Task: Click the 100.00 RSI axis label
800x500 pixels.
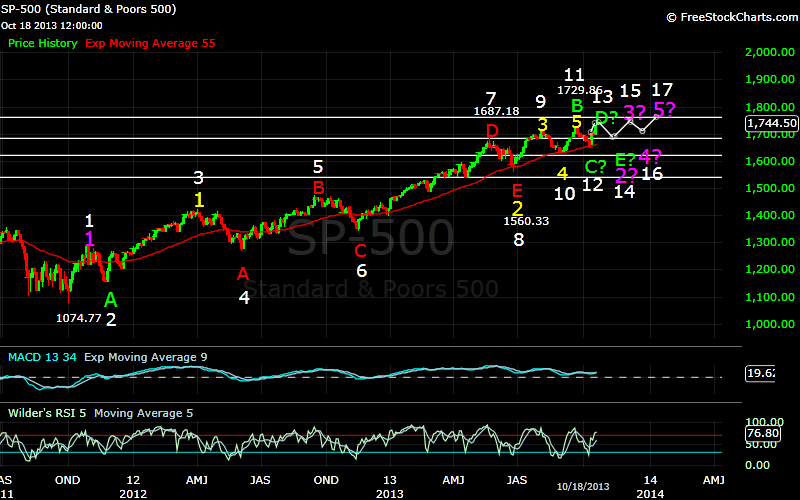Action: click(764, 422)
